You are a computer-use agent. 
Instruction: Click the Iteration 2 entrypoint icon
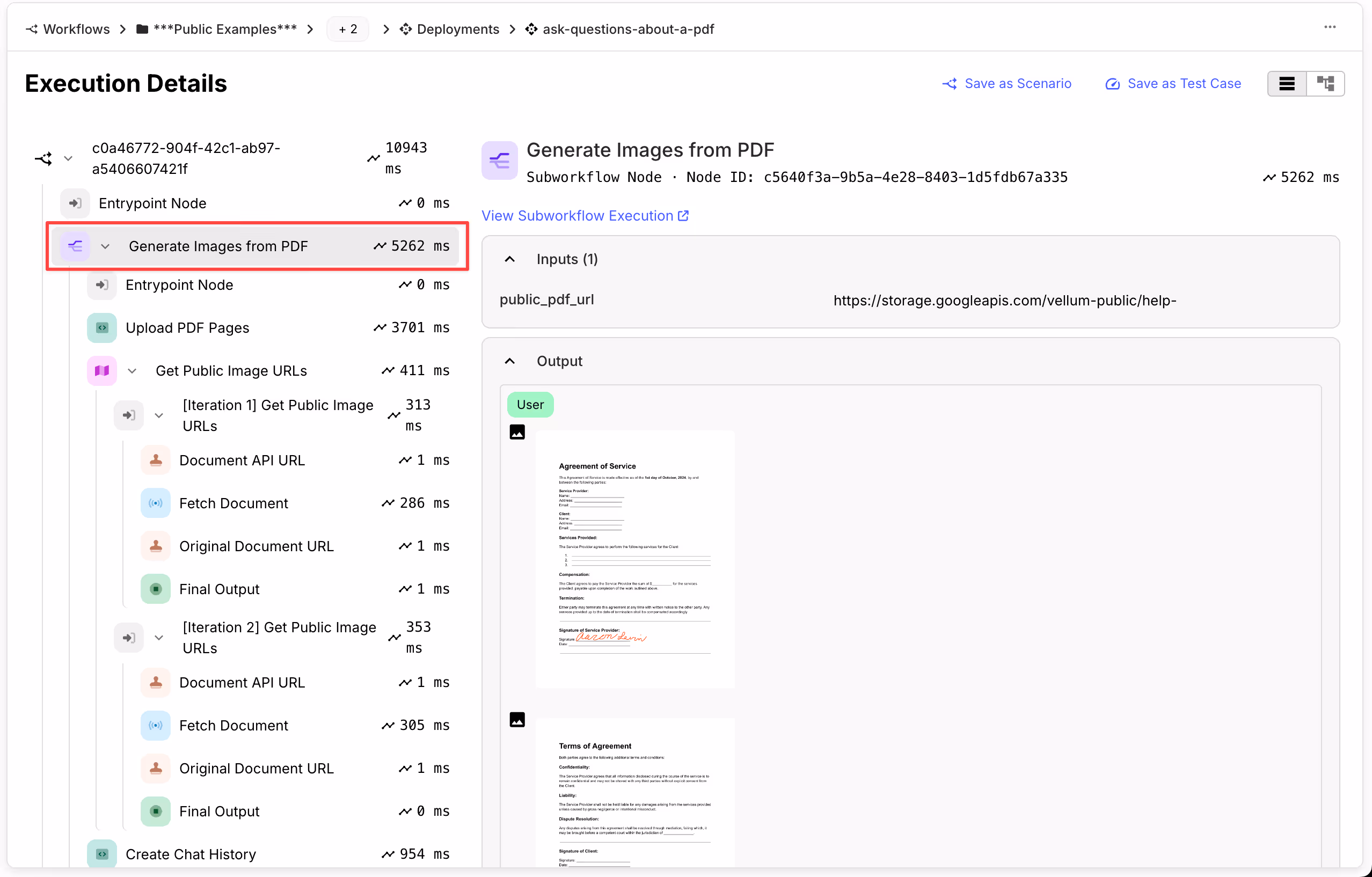(129, 638)
